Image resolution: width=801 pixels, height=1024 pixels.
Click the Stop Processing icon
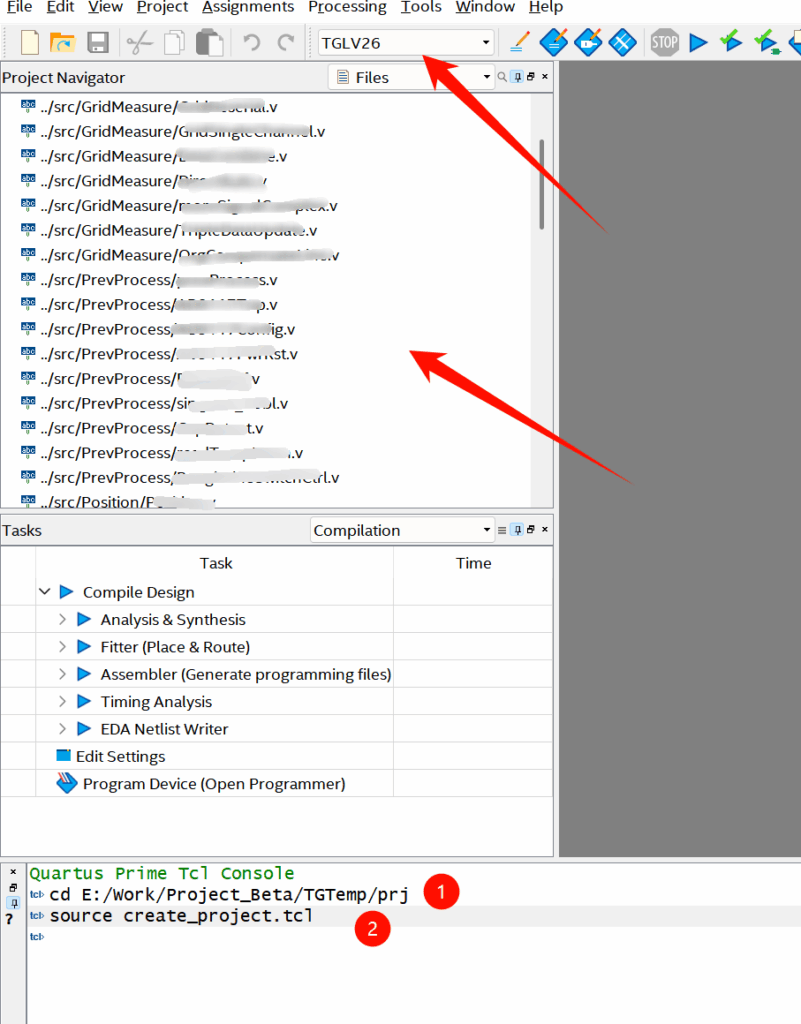(664, 42)
